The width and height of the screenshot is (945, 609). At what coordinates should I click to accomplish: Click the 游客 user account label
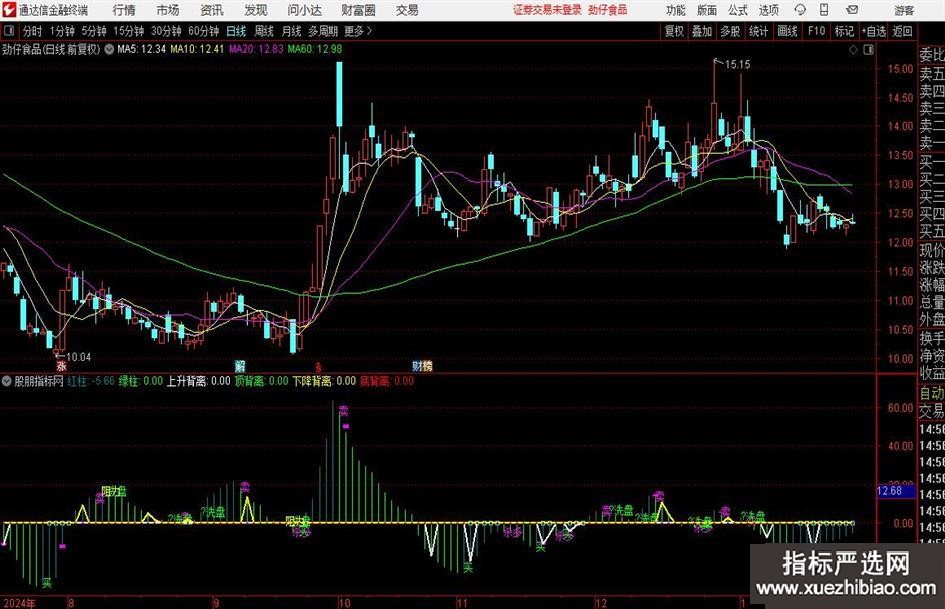(904, 10)
